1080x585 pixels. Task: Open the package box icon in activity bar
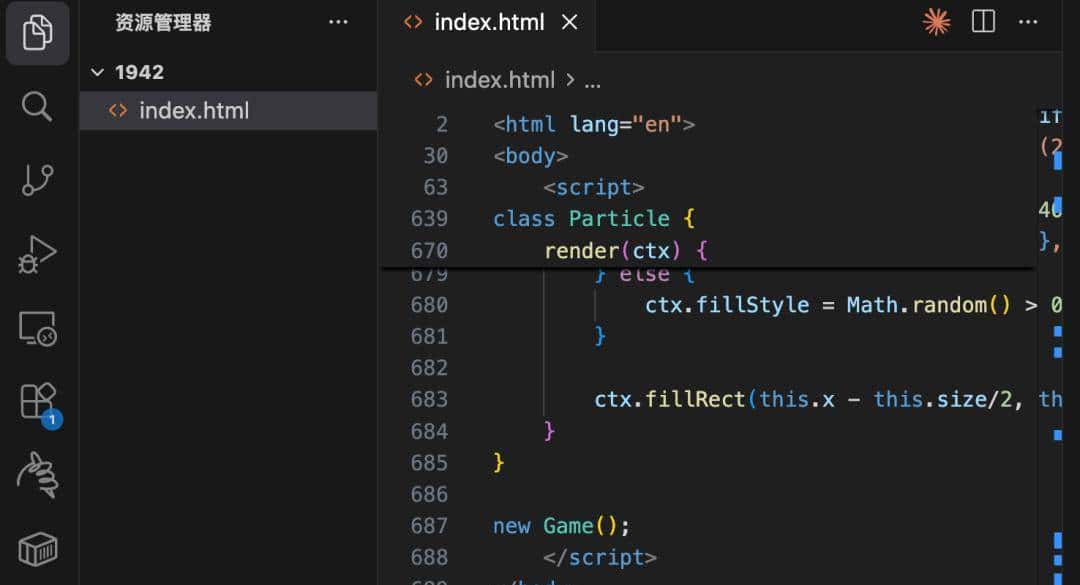coord(38,548)
